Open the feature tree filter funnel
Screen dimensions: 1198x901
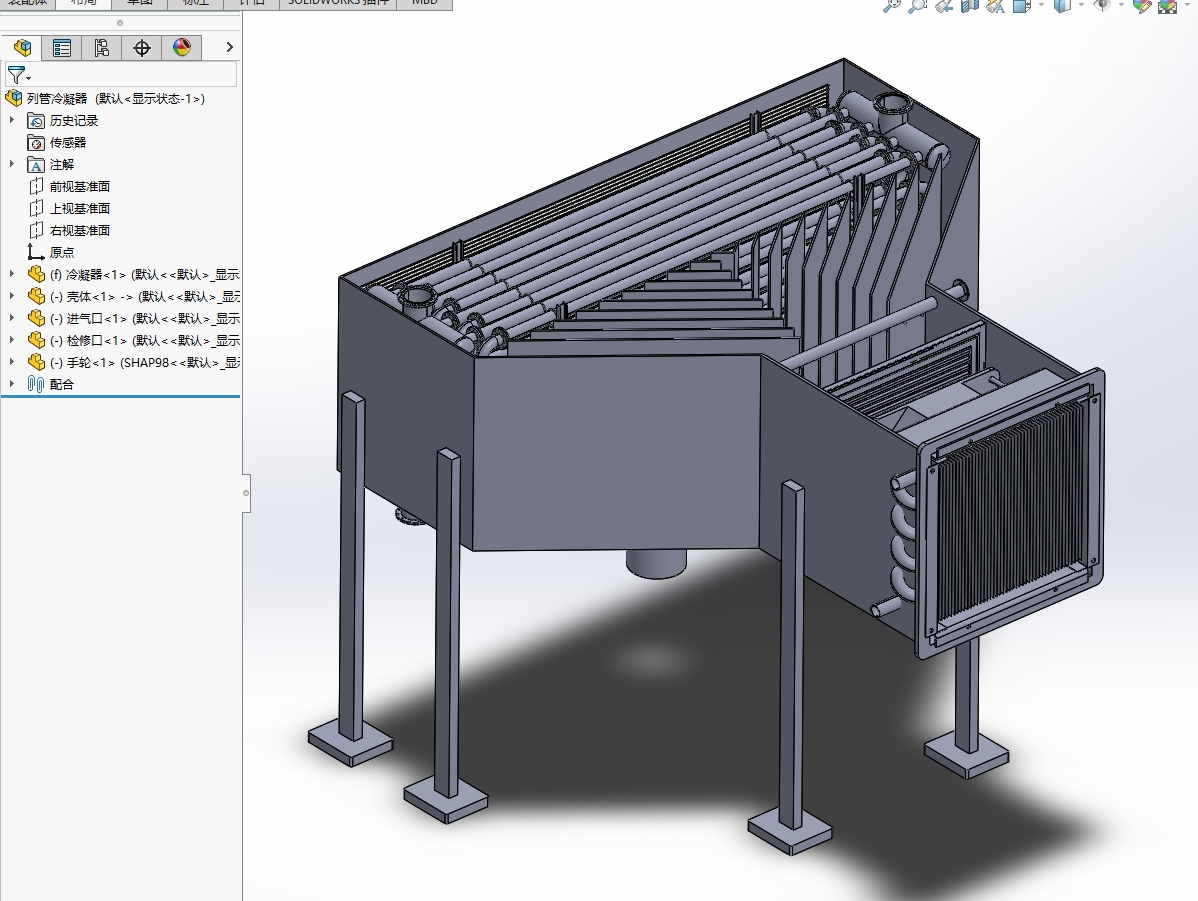coord(17,75)
